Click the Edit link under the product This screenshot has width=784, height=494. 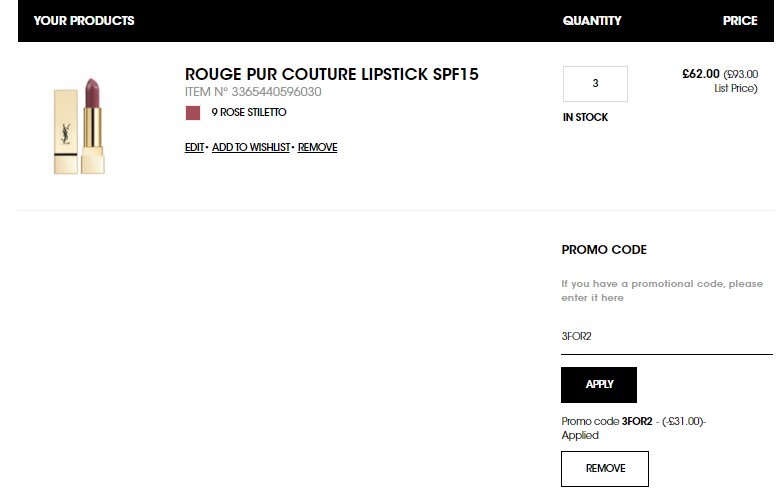(x=194, y=148)
